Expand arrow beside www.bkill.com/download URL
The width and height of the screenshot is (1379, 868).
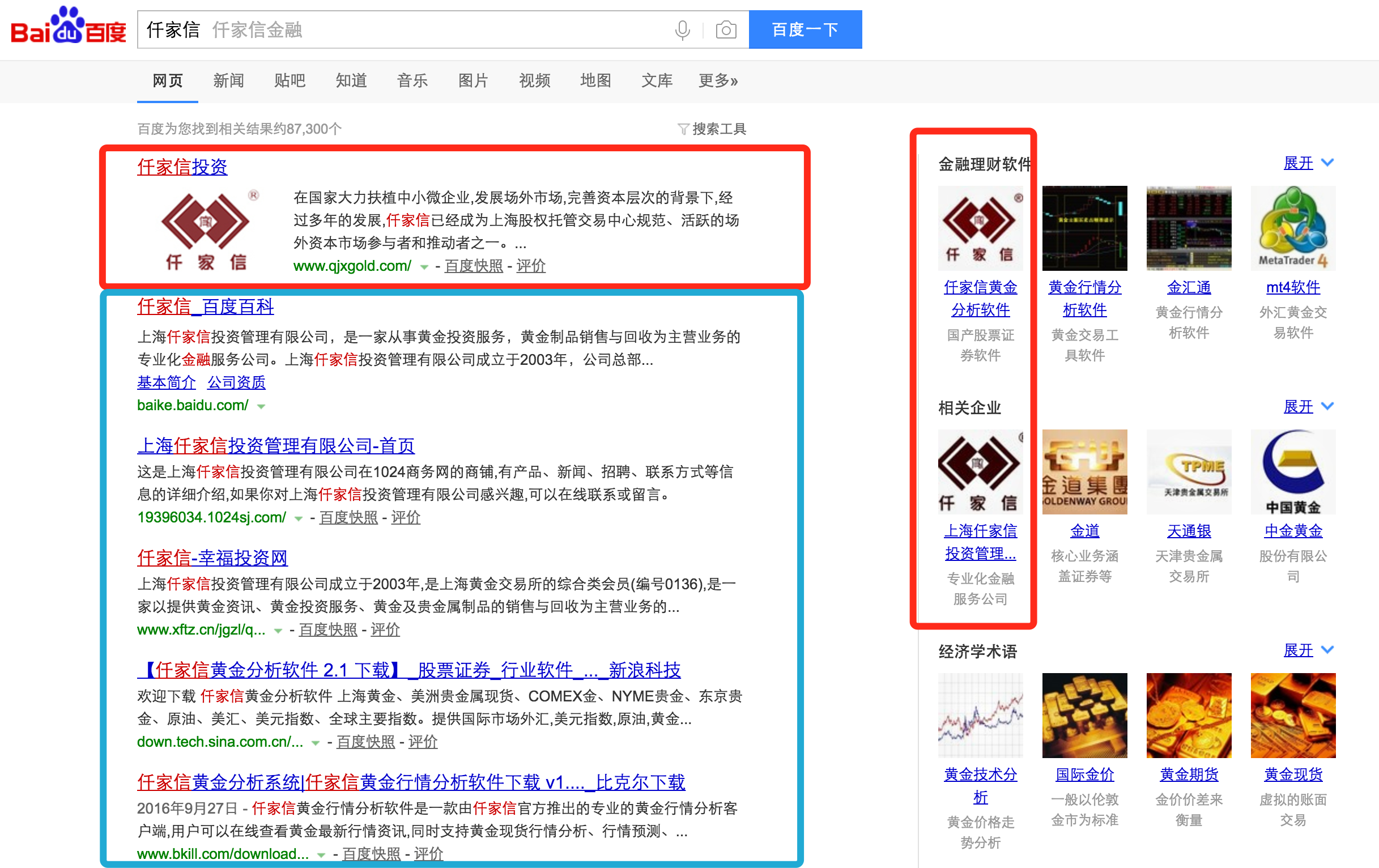[x=321, y=856]
